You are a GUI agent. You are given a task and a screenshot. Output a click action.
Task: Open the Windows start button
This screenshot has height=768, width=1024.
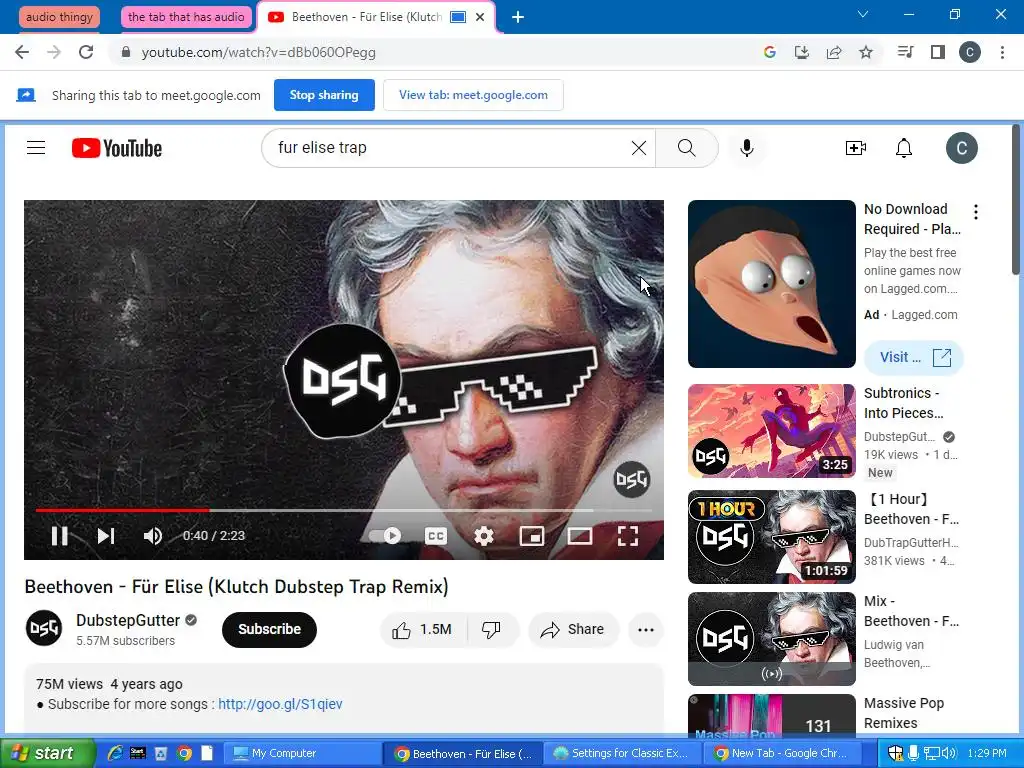[x=46, y=753]
